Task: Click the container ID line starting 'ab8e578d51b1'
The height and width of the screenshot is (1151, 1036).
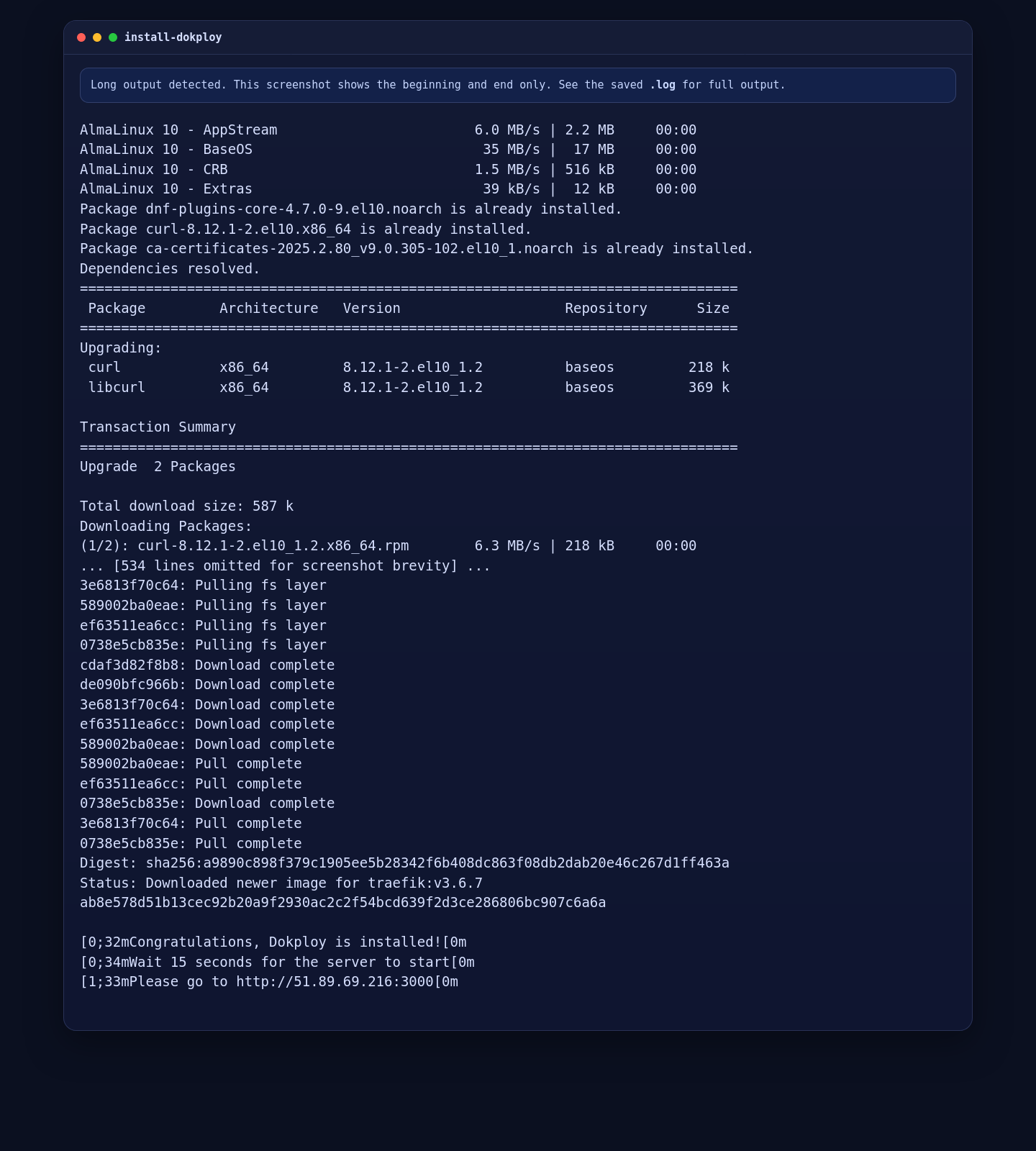Action: (x=343, y=903)
